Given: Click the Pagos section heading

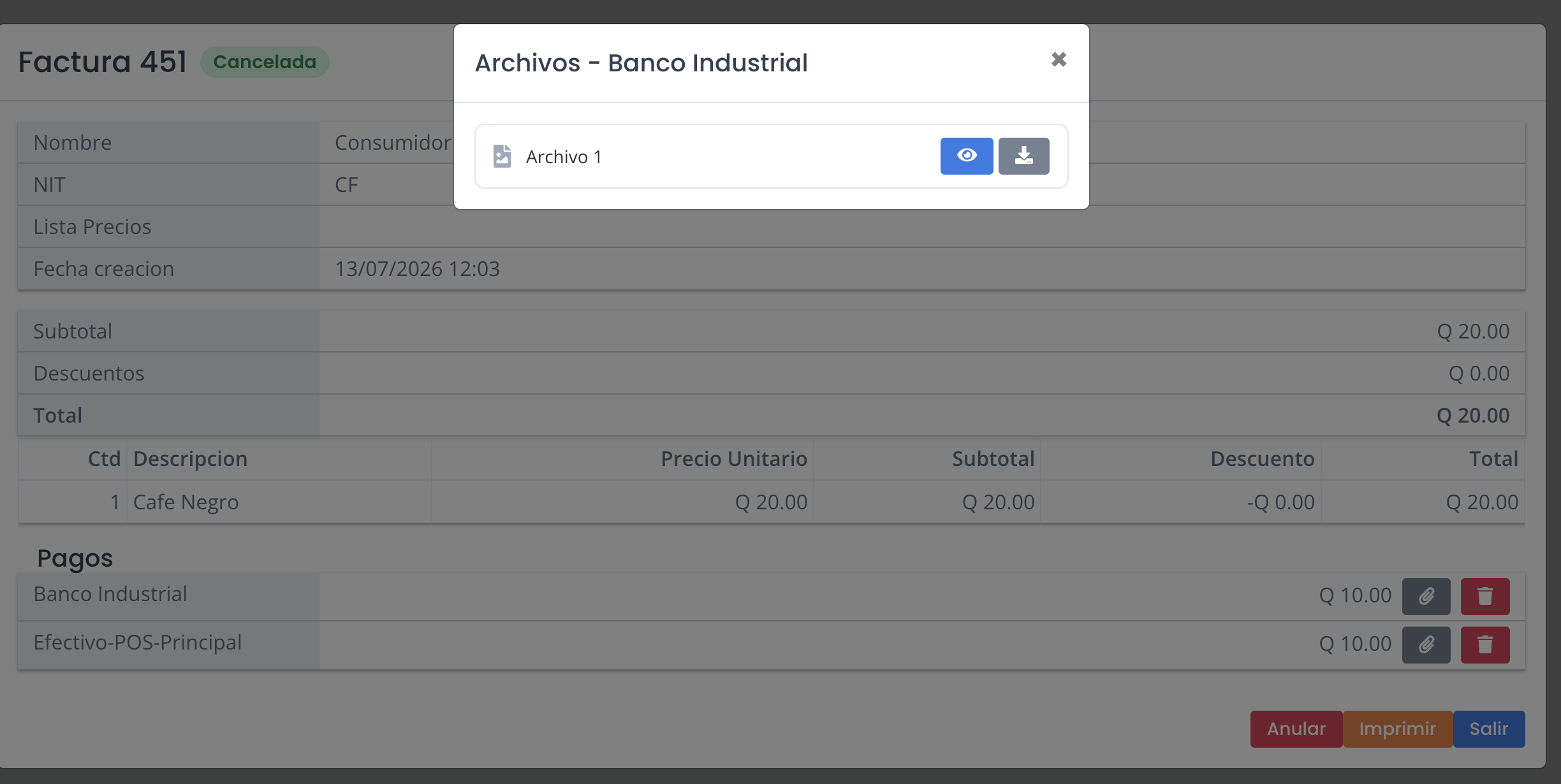Looking at the screenshot, I should 75,558.
